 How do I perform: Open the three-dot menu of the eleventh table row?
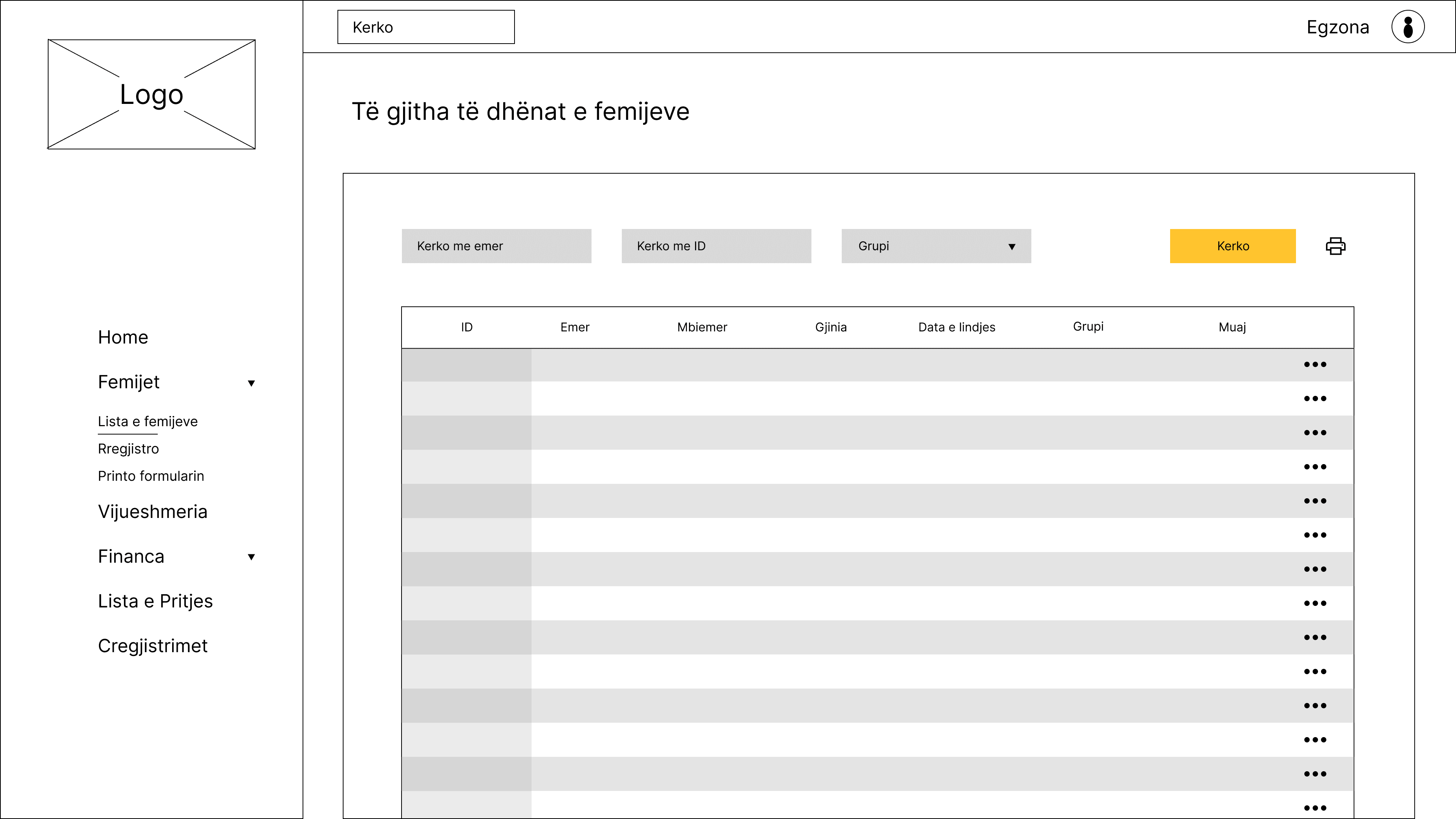(1315, 705)
